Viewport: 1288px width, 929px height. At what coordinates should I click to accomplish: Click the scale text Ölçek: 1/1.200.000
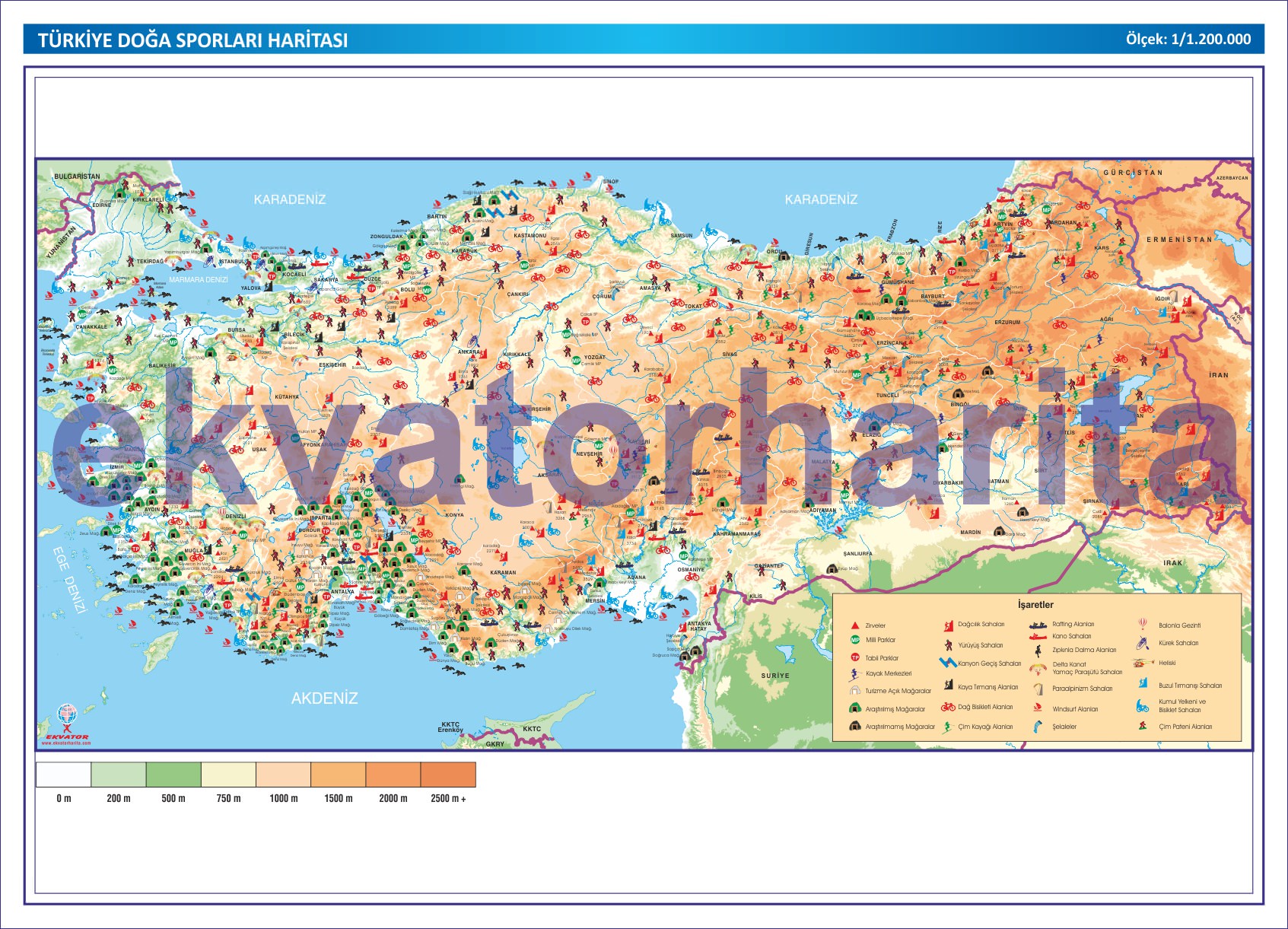pyautogui.click(x=1188, y=40)
